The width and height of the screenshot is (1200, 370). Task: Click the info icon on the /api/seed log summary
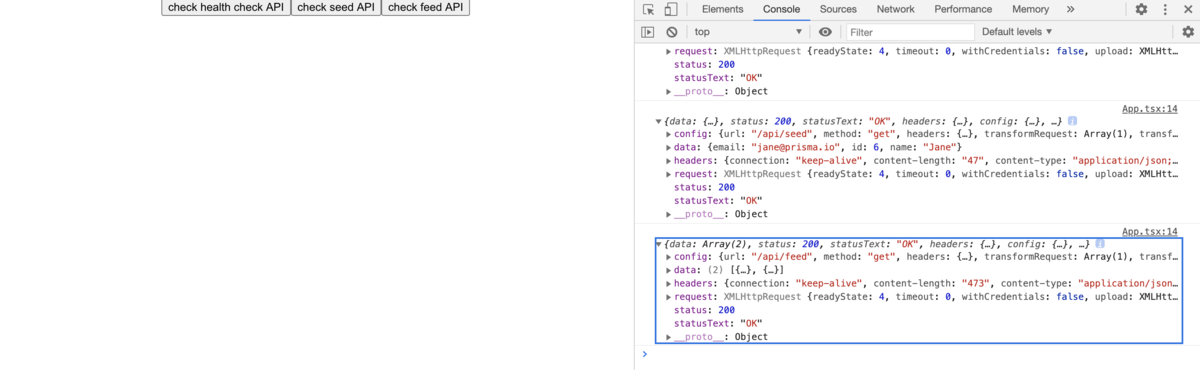click(x=1072, y=121)
